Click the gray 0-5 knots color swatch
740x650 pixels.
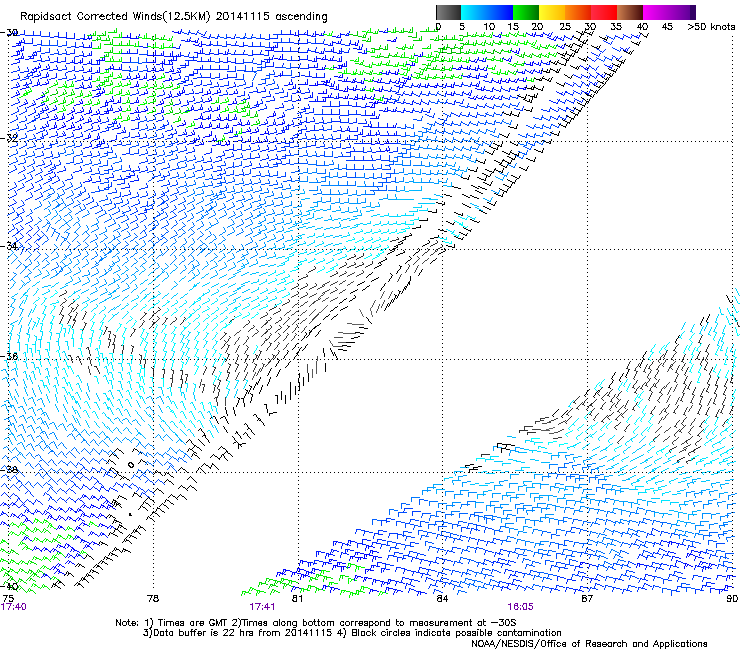click(448, 12)
